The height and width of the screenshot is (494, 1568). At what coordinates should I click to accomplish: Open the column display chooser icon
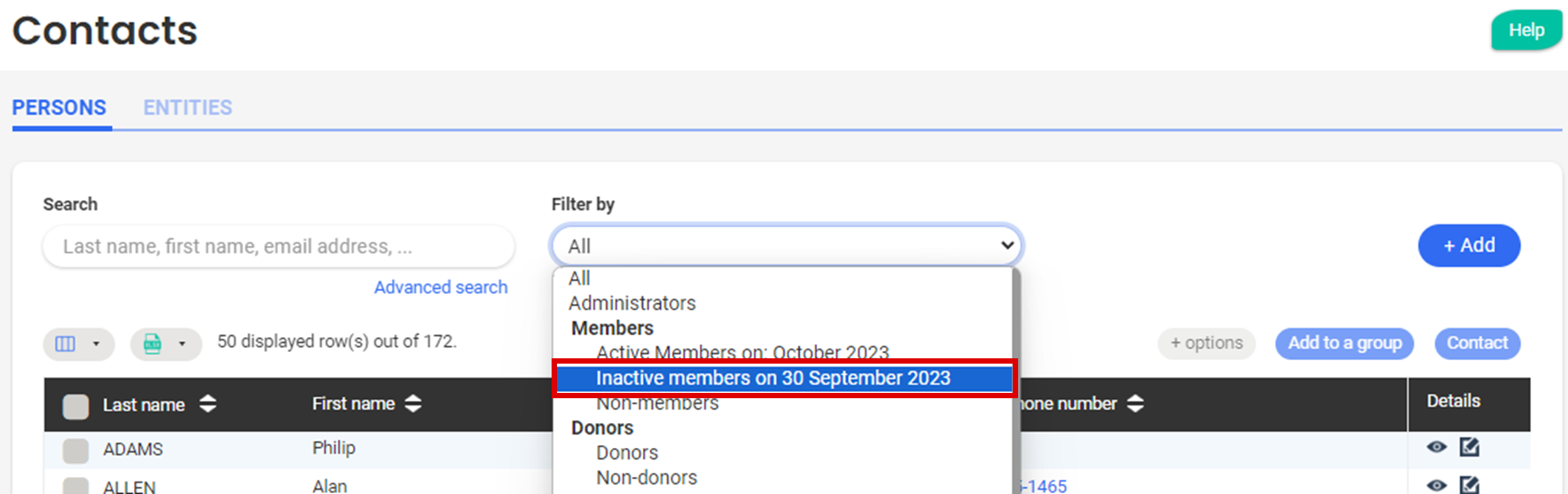67,343
